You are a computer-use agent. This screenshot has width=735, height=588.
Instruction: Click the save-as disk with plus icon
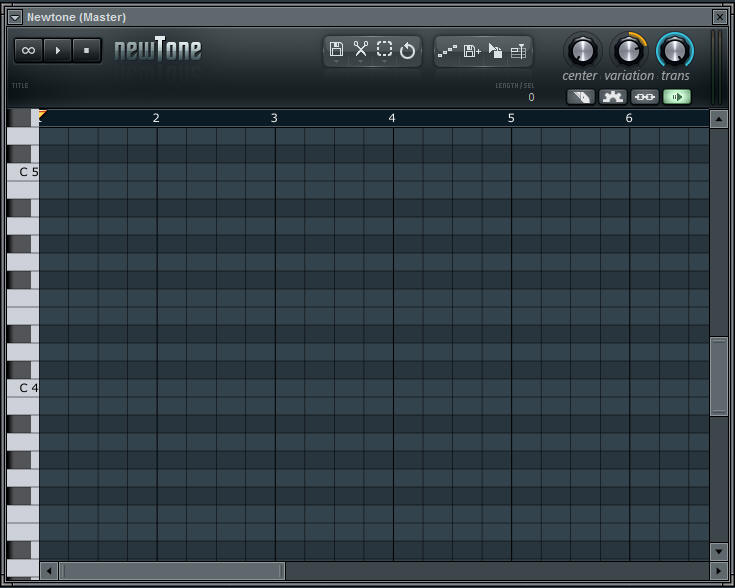pos(472,50)
